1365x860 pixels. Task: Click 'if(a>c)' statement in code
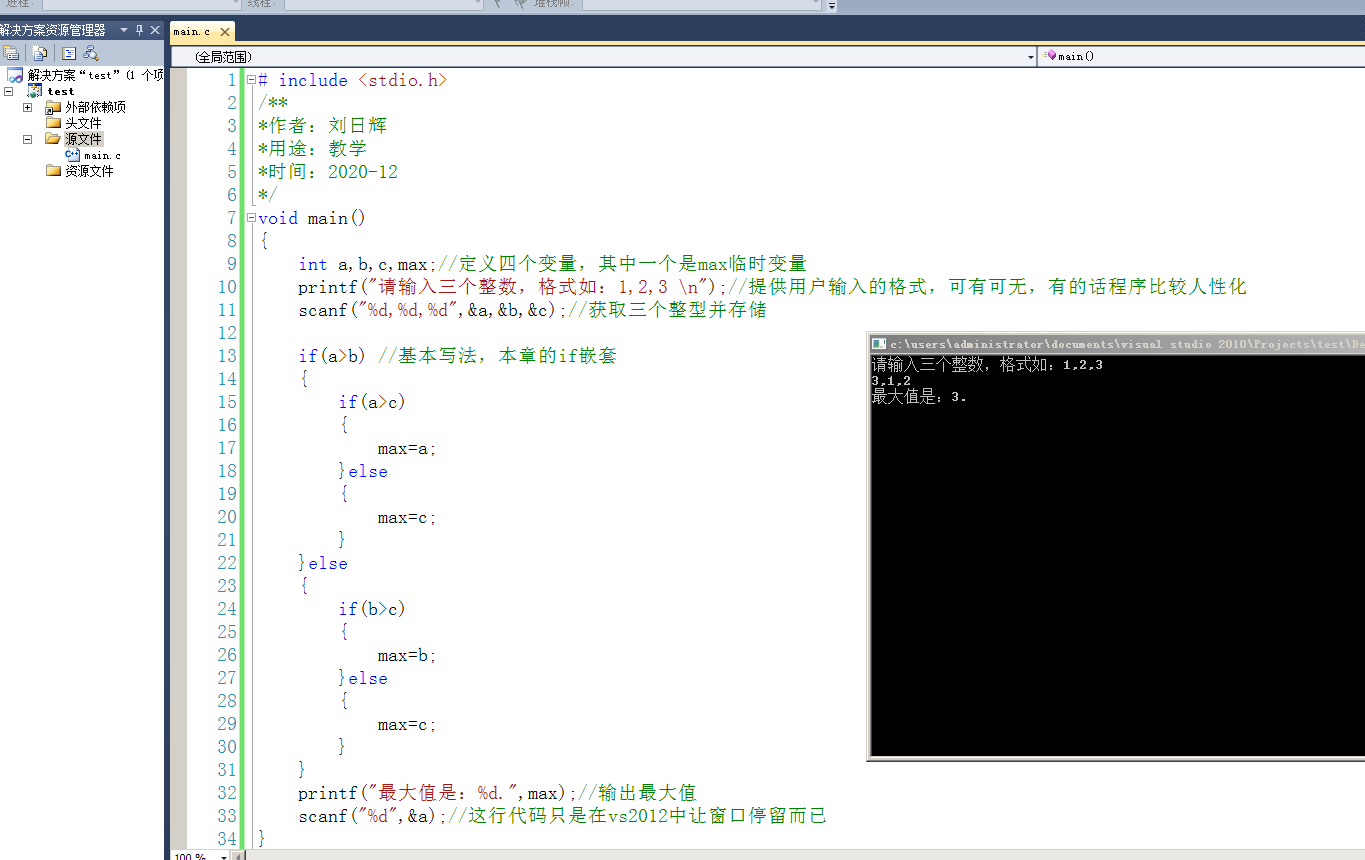pyautogui.click(x=372, y=402)
